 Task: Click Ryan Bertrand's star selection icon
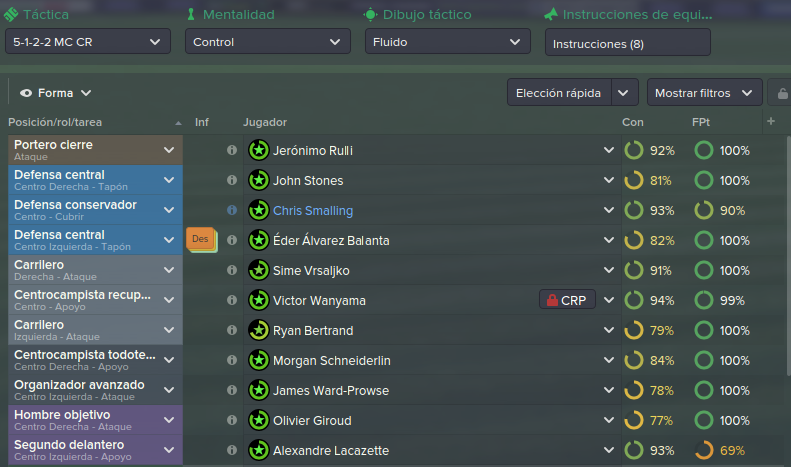[x=259, y=330]
